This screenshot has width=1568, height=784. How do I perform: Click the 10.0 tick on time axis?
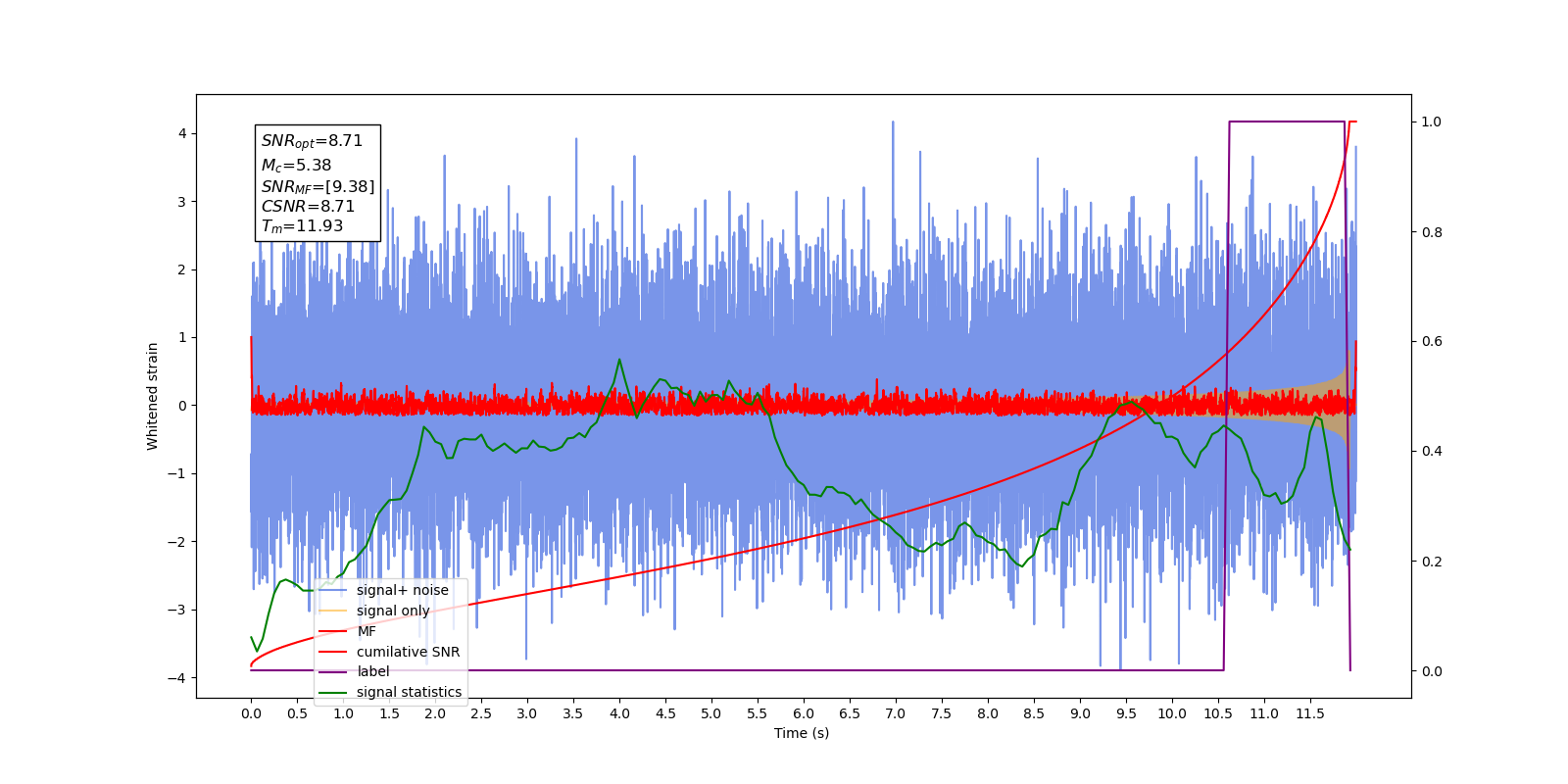(x=1172, y=713)
